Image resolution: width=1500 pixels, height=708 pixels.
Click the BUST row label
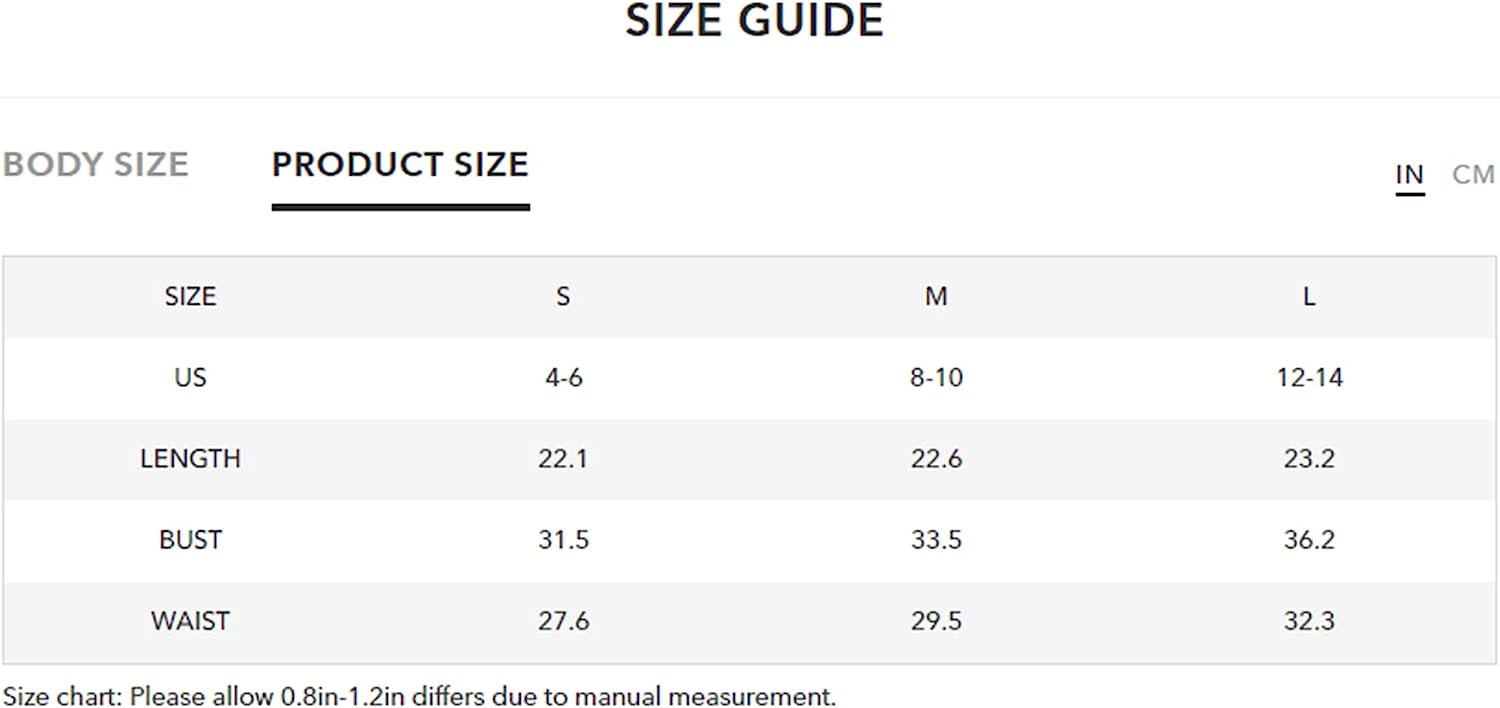tap(190, 540)
